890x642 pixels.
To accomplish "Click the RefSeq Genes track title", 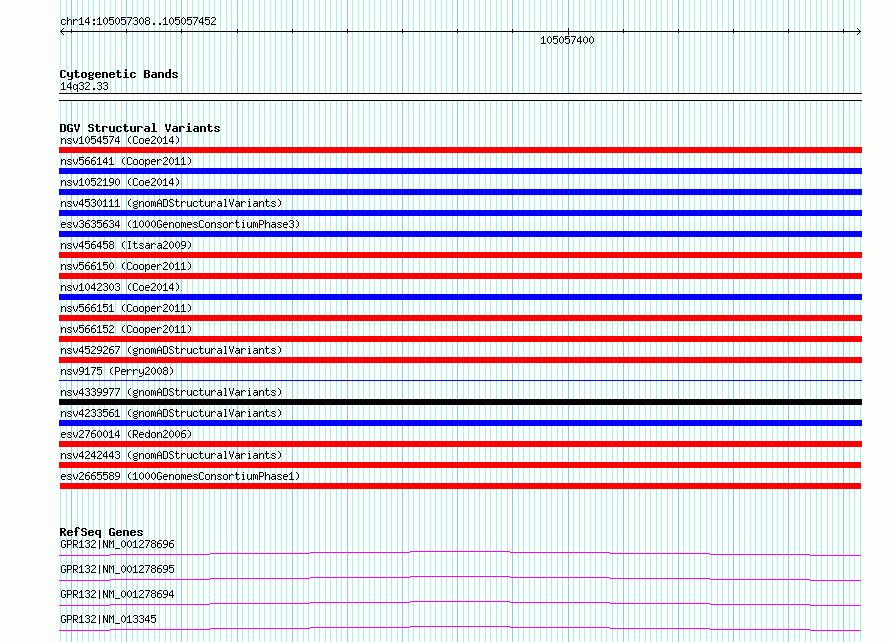I will pyautogui.click(x=101, y=532).
